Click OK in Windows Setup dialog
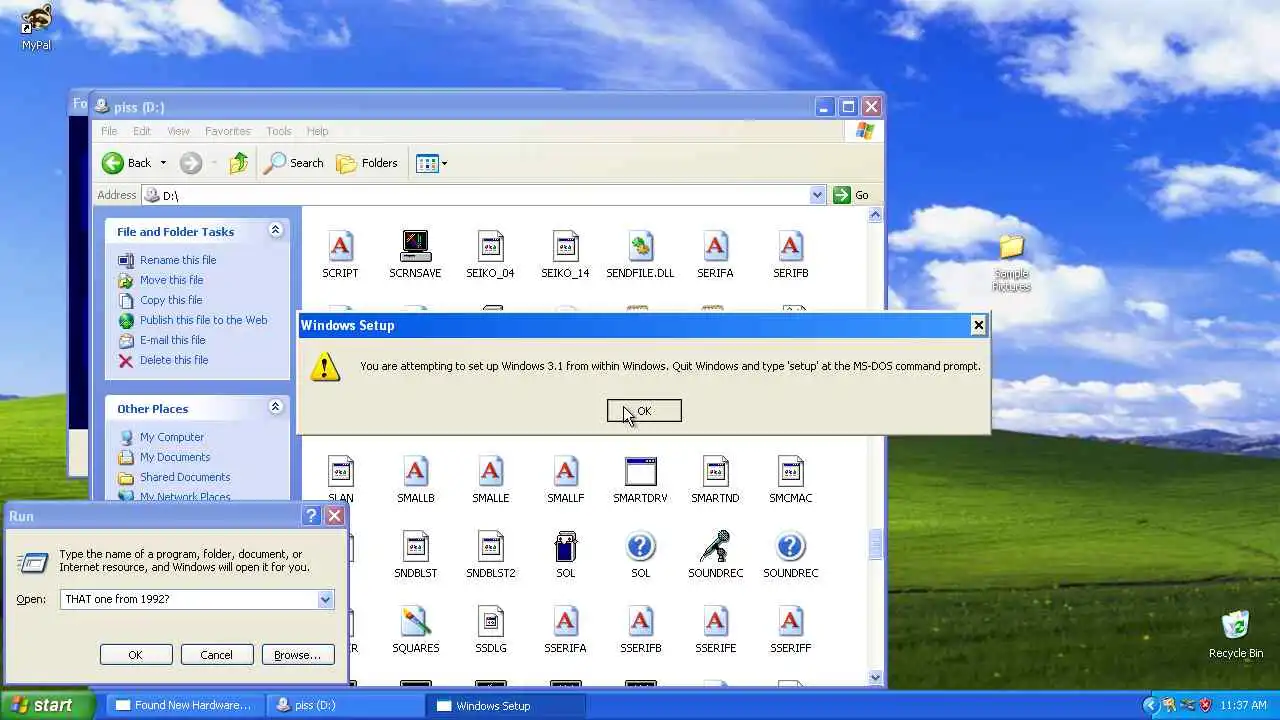 point(644,411)
